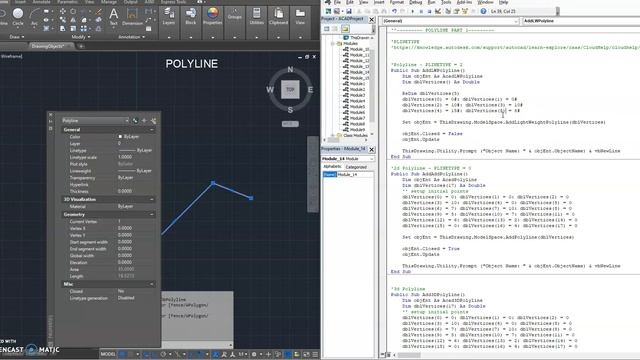Click the Class Modules folder in tree

click(x=355, y=136)
